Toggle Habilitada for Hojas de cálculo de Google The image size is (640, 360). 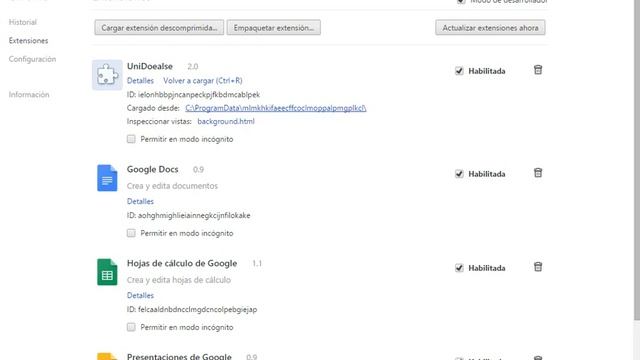click(x=459, y=268)
